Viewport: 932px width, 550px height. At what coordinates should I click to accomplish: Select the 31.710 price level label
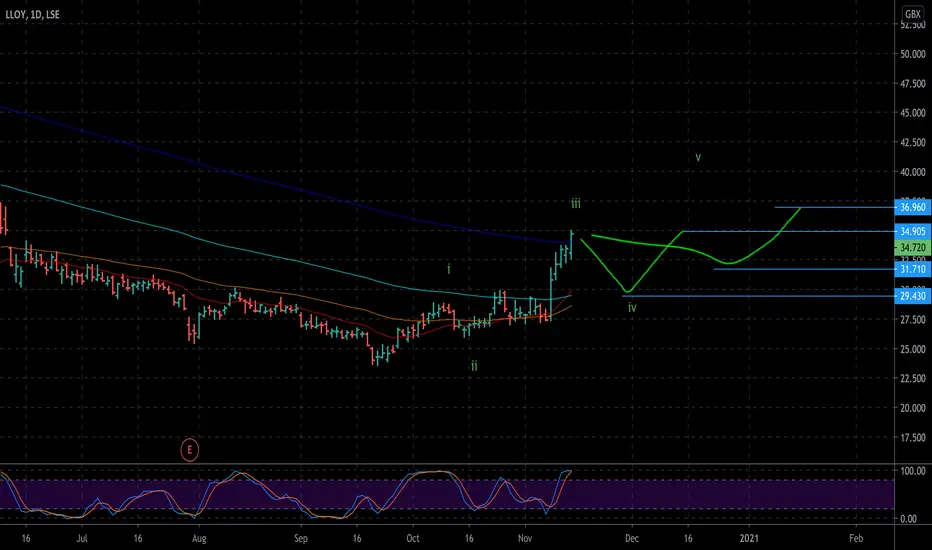[912, 269]
